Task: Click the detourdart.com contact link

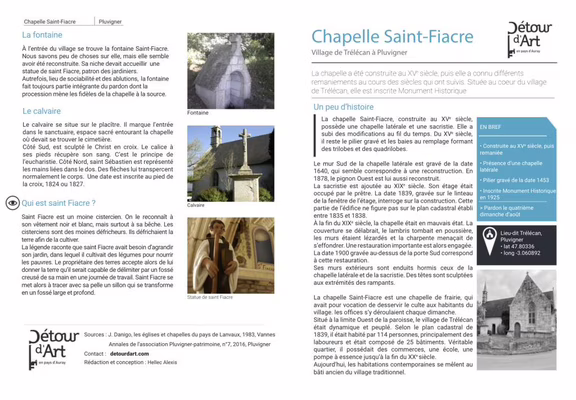Action: (129, 354)
